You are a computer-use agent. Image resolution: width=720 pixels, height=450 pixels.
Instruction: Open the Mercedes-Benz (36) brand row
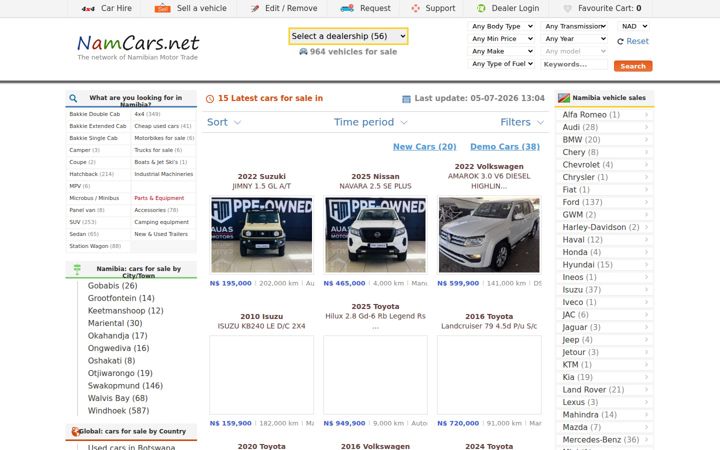(605, 439)
